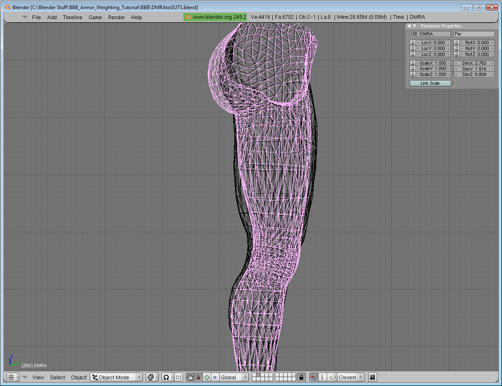The image size is (502, 386).
Task: Toggle the Link Scale button
Action: tap(430, 83)
